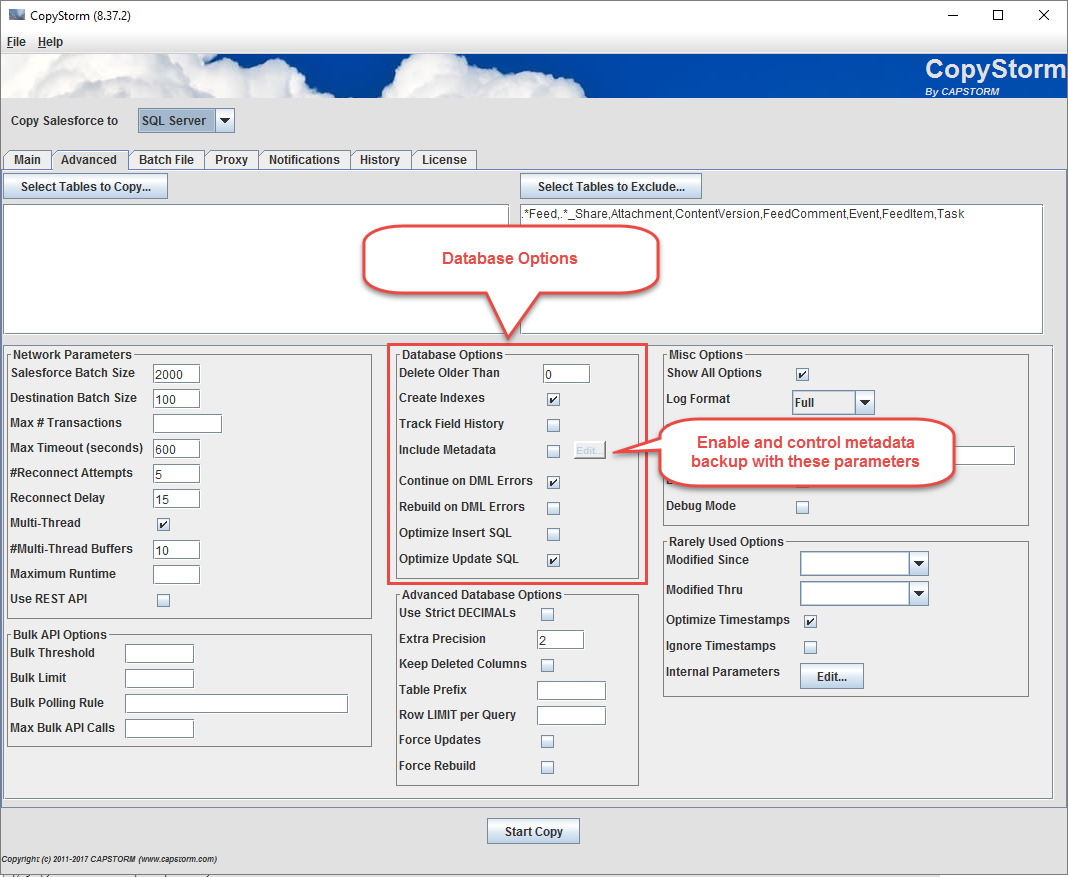1068x877 pixels.
Task: Click the #Reconnect Attempts field
Action: (176, 474)
